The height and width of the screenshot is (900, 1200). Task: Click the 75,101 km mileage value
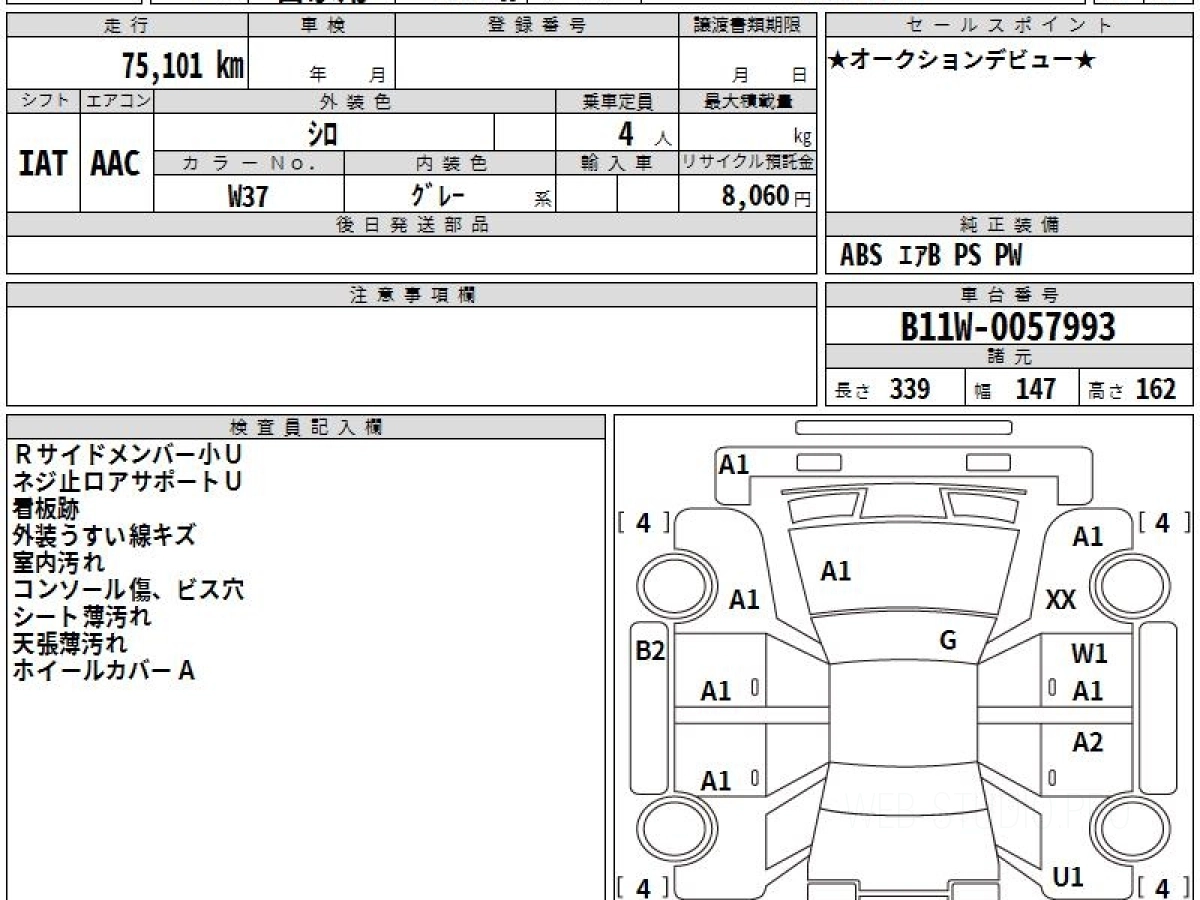coord(183,66)
